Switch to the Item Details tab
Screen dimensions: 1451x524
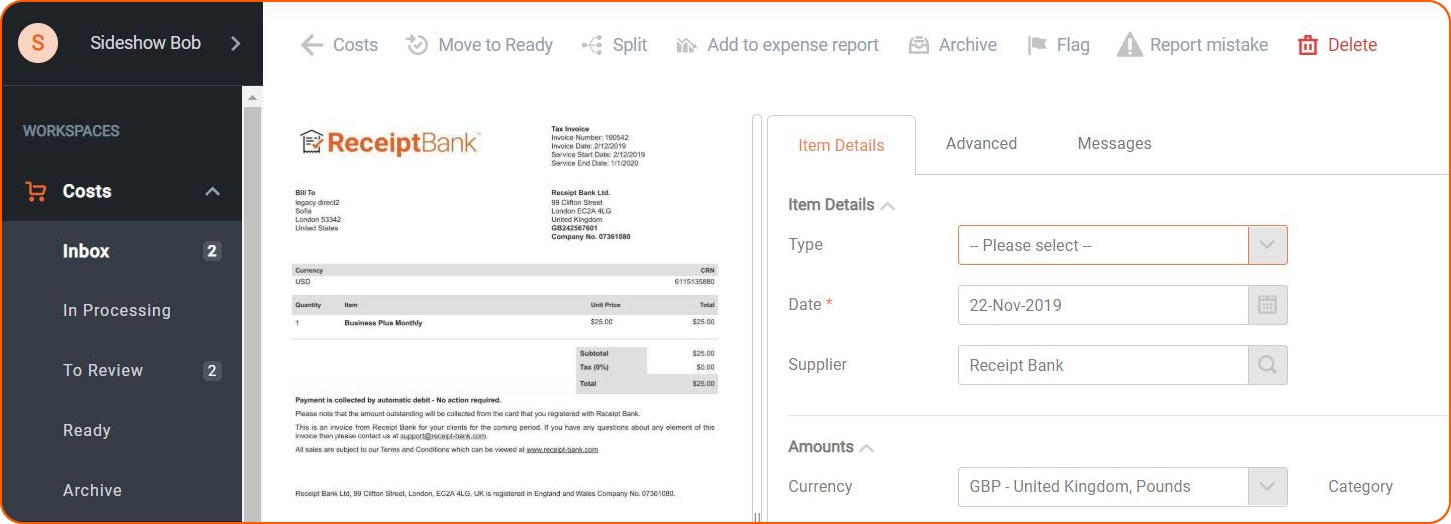coord(841,145)
